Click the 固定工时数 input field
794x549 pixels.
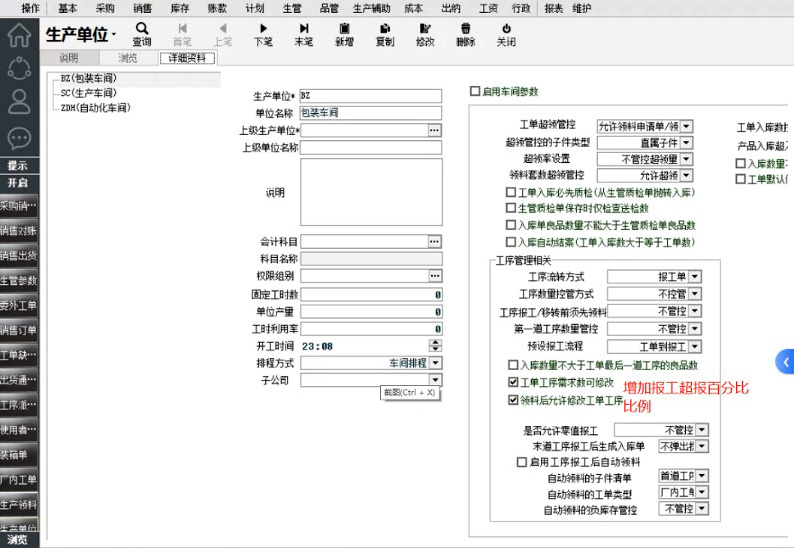pyautogui.click(x=371, y=294)
